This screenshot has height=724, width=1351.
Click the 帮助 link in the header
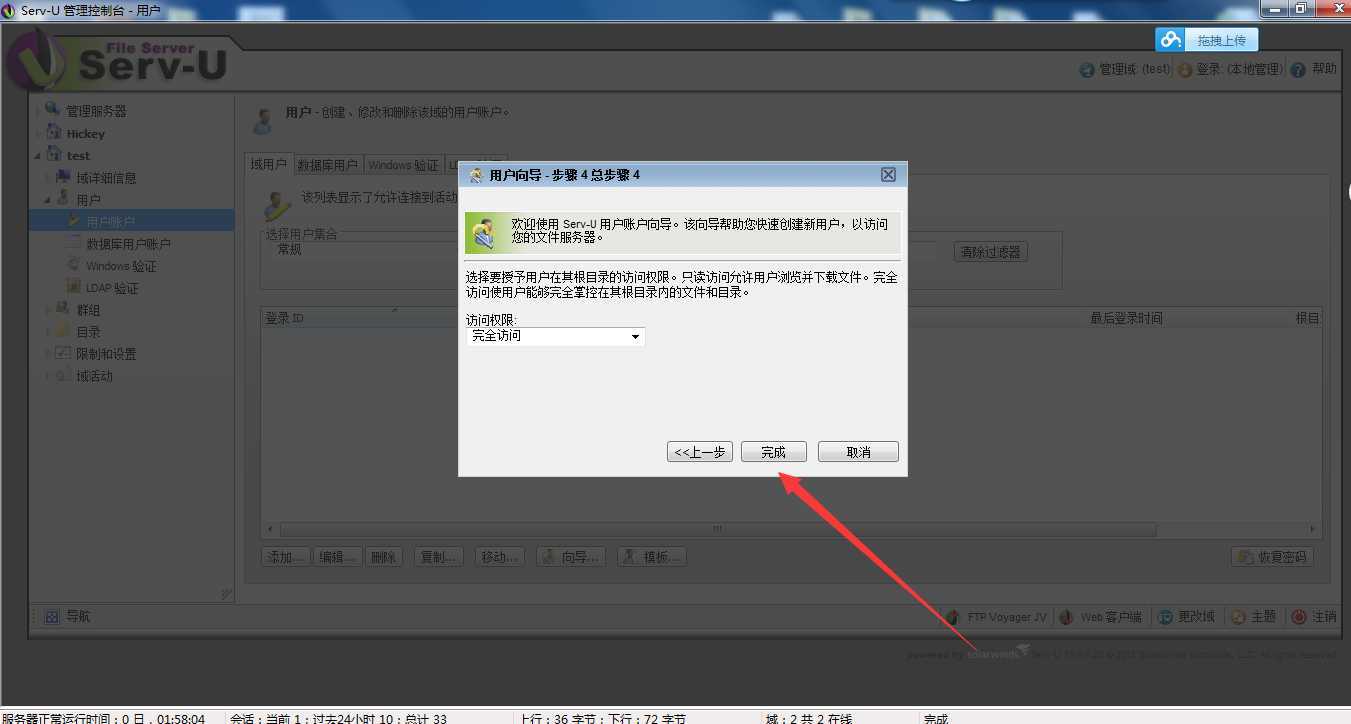(x=1324, y=69)
